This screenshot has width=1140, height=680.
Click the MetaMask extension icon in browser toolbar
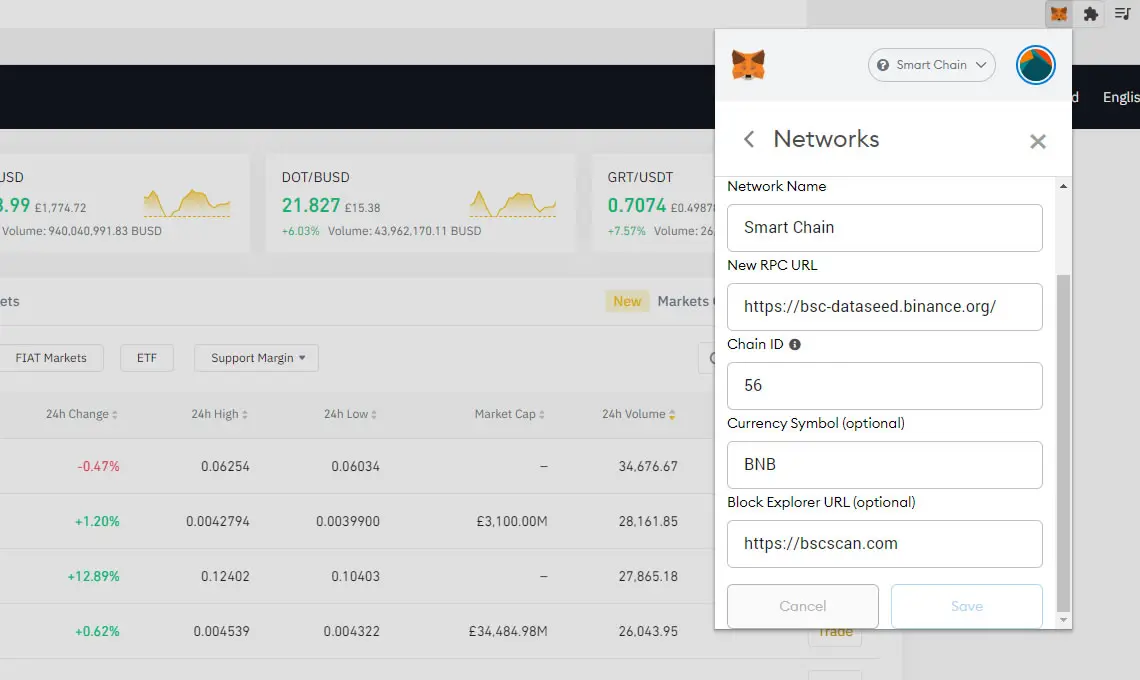[x=1059, y=14]
